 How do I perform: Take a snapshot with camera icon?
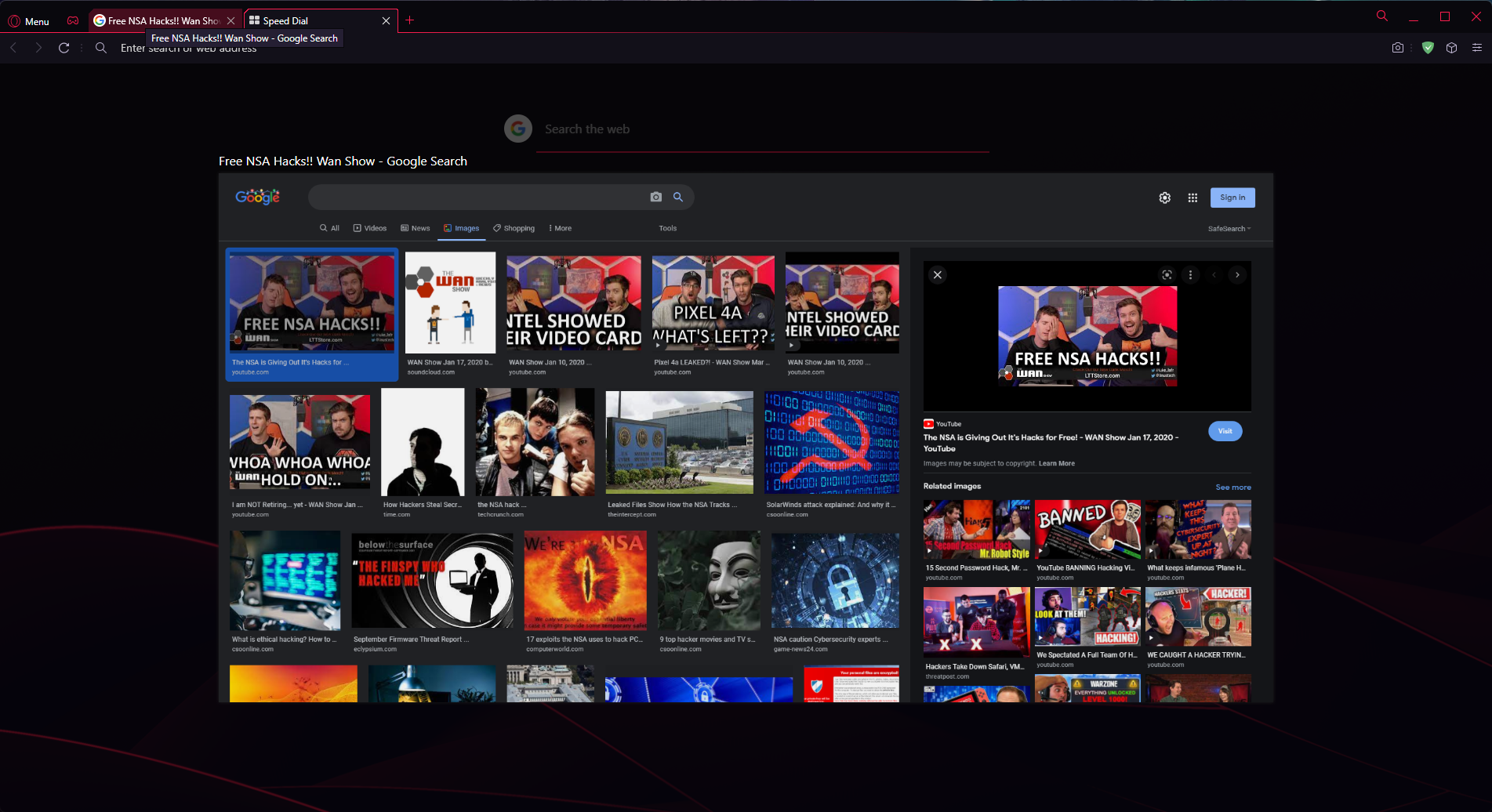click(1398, 48)
